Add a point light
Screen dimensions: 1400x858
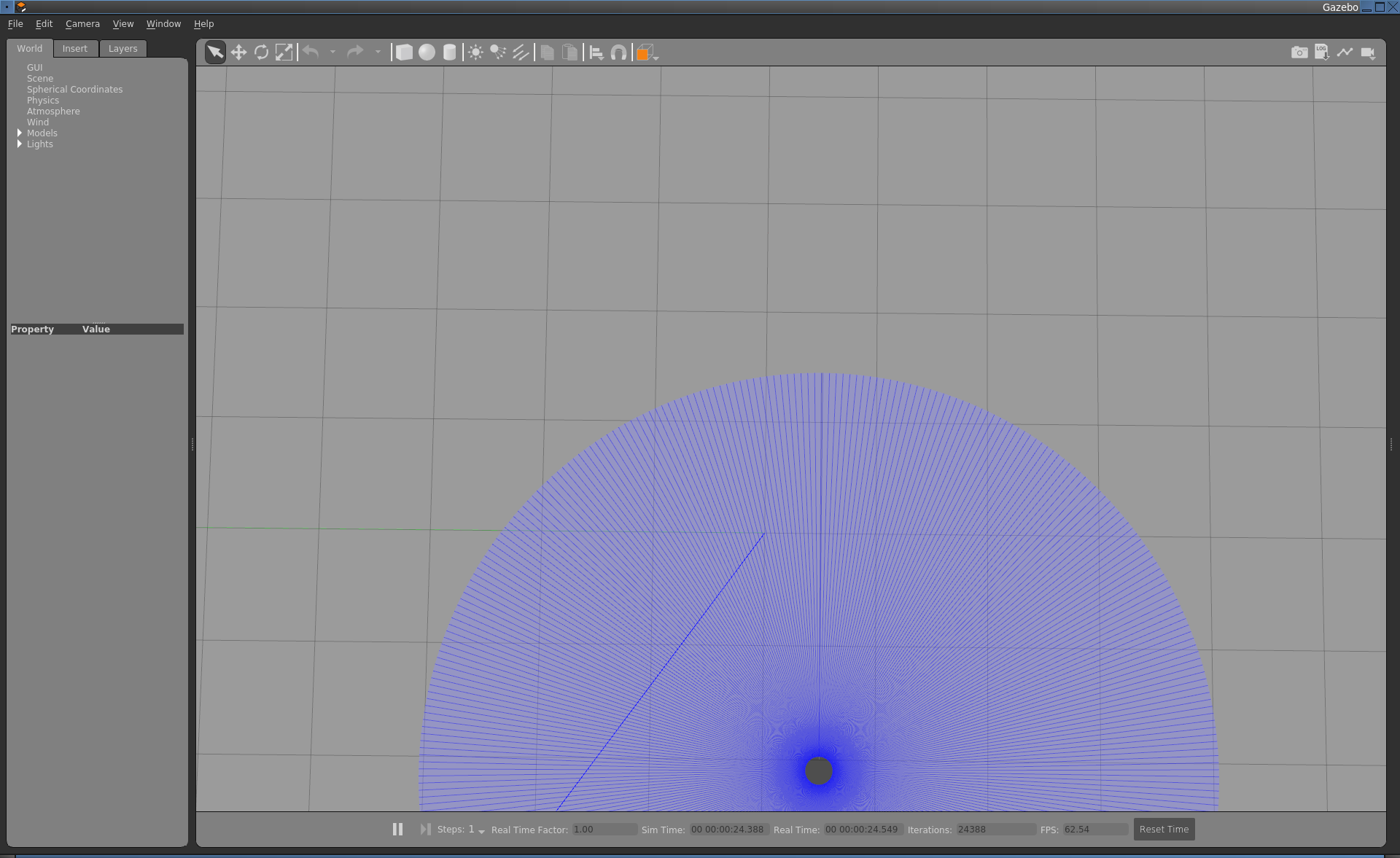(x=475, y=52)
